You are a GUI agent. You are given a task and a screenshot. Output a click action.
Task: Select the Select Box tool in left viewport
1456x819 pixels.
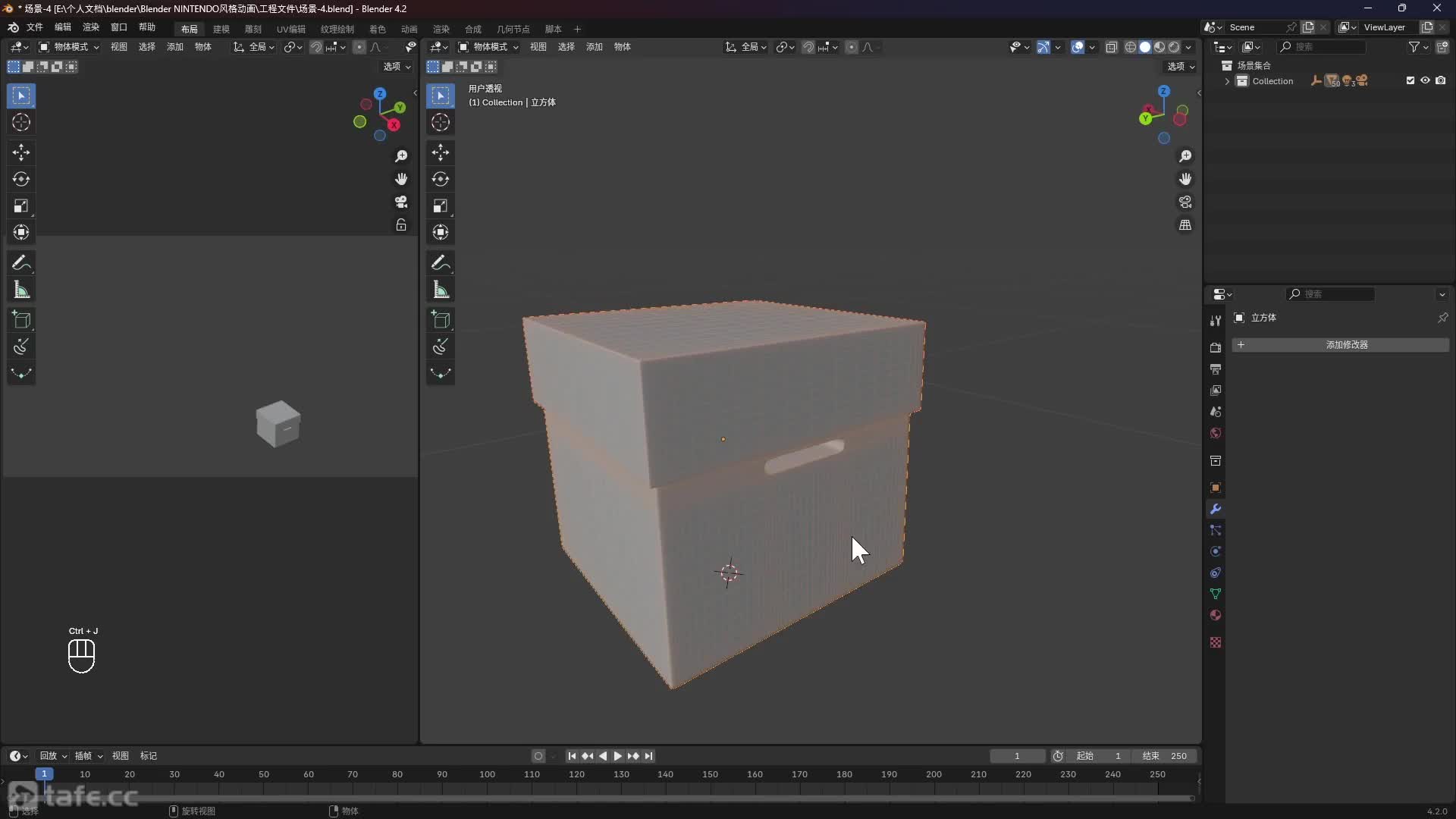tap(21, 96)
